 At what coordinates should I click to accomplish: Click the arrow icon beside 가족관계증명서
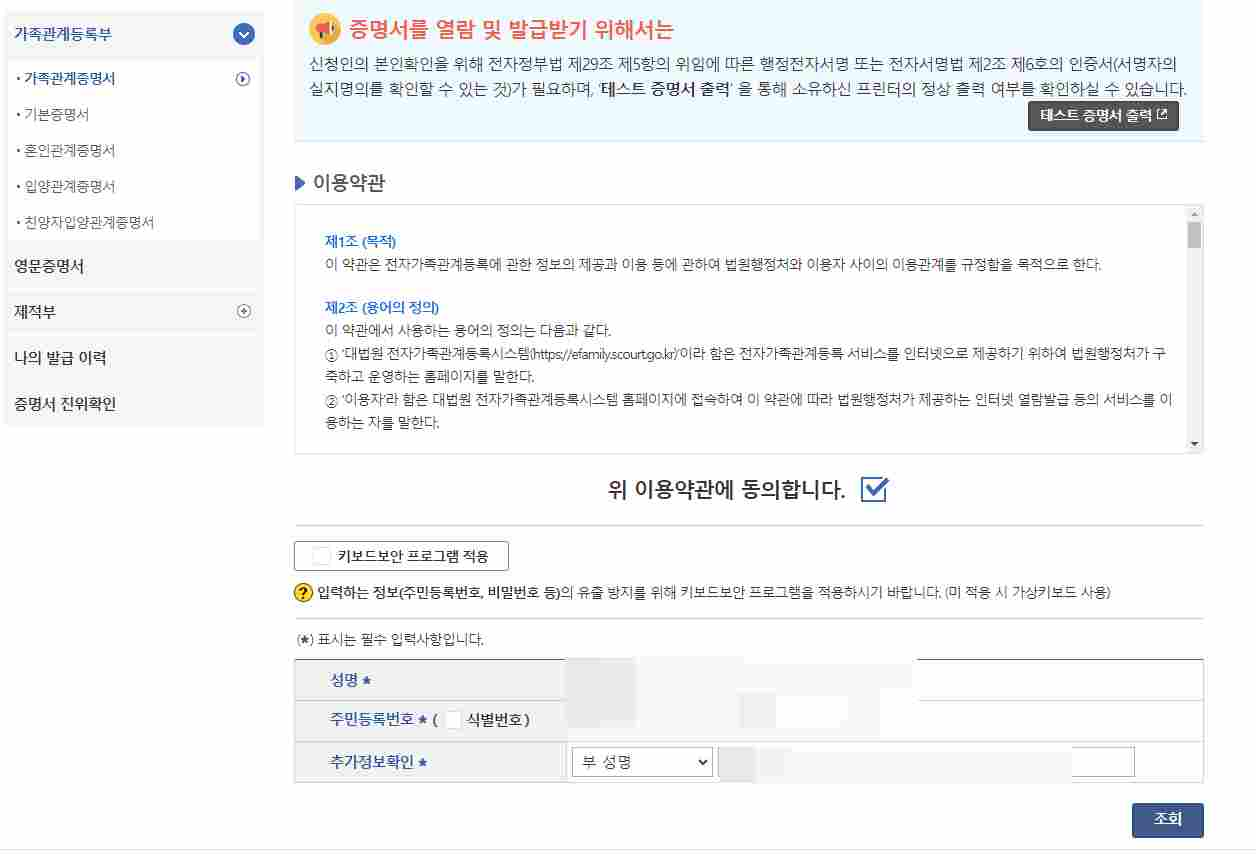[x=243, y=78]
